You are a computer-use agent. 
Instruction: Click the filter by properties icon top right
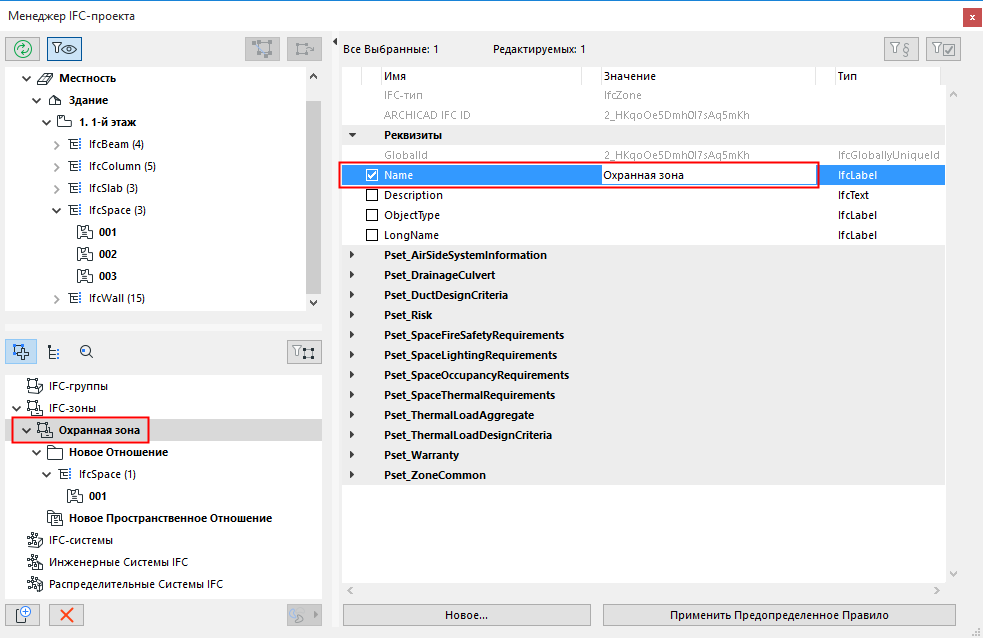pos(900,47)
